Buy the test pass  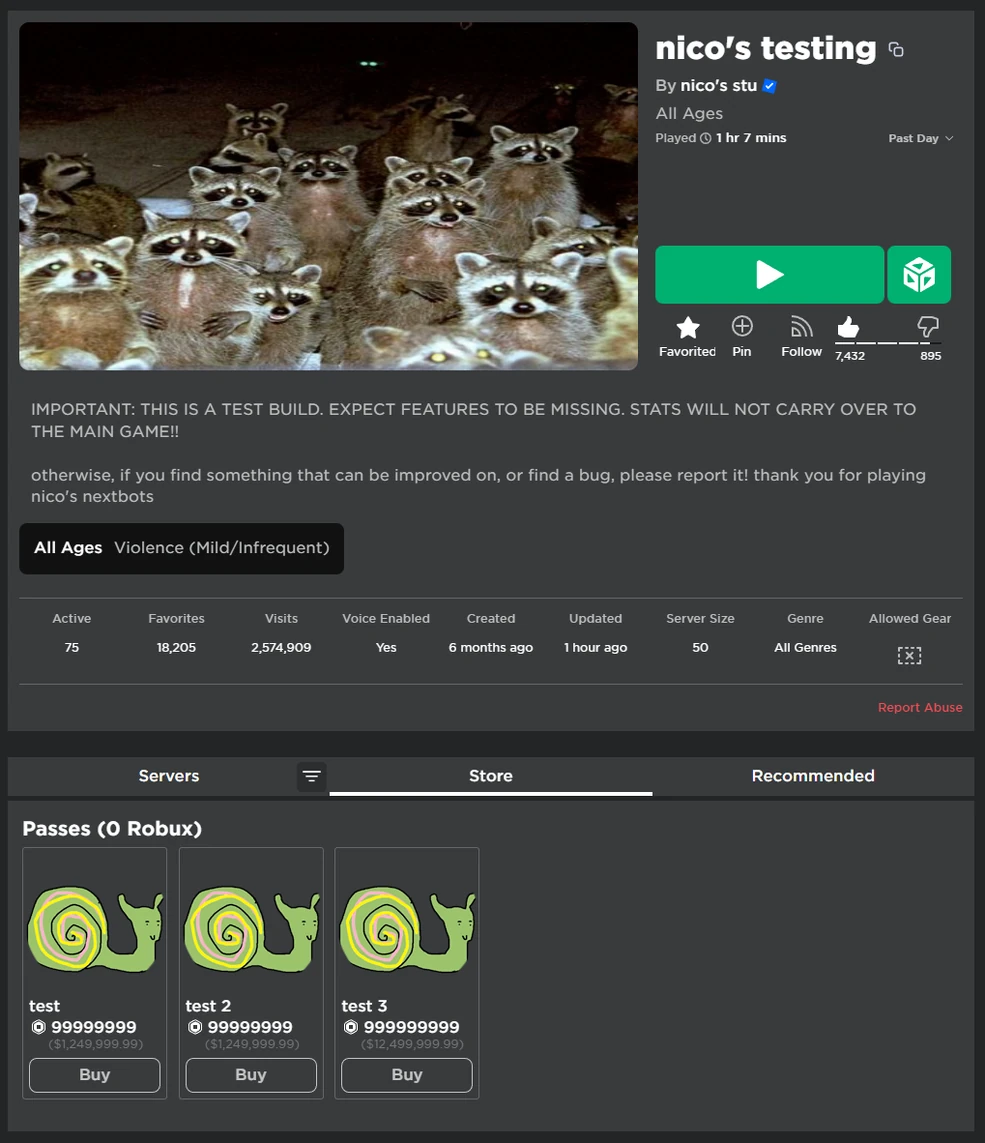[95, 1075]
